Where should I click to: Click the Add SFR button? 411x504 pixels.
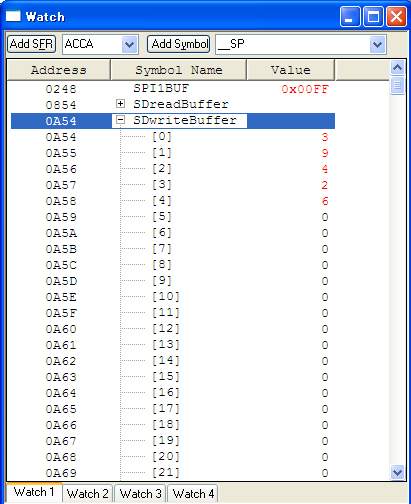click(31, 44)
